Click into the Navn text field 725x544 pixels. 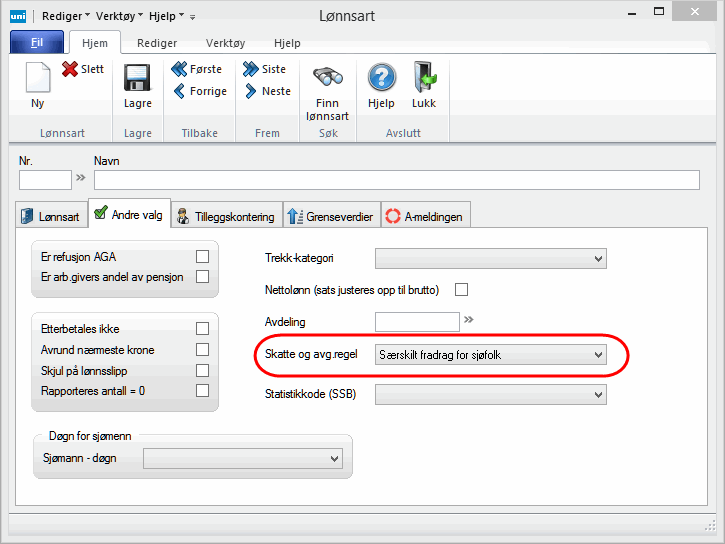[396, 180]
